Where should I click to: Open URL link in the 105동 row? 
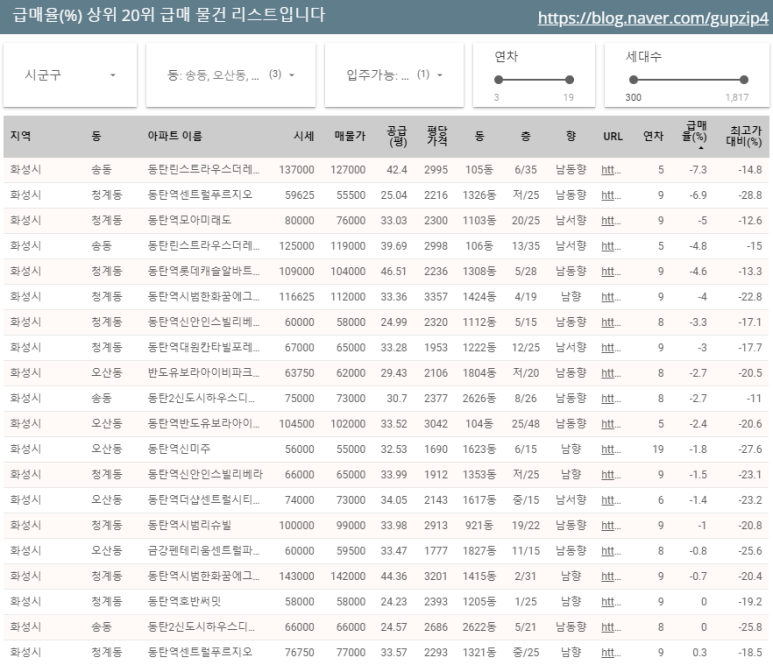[611, 170]
